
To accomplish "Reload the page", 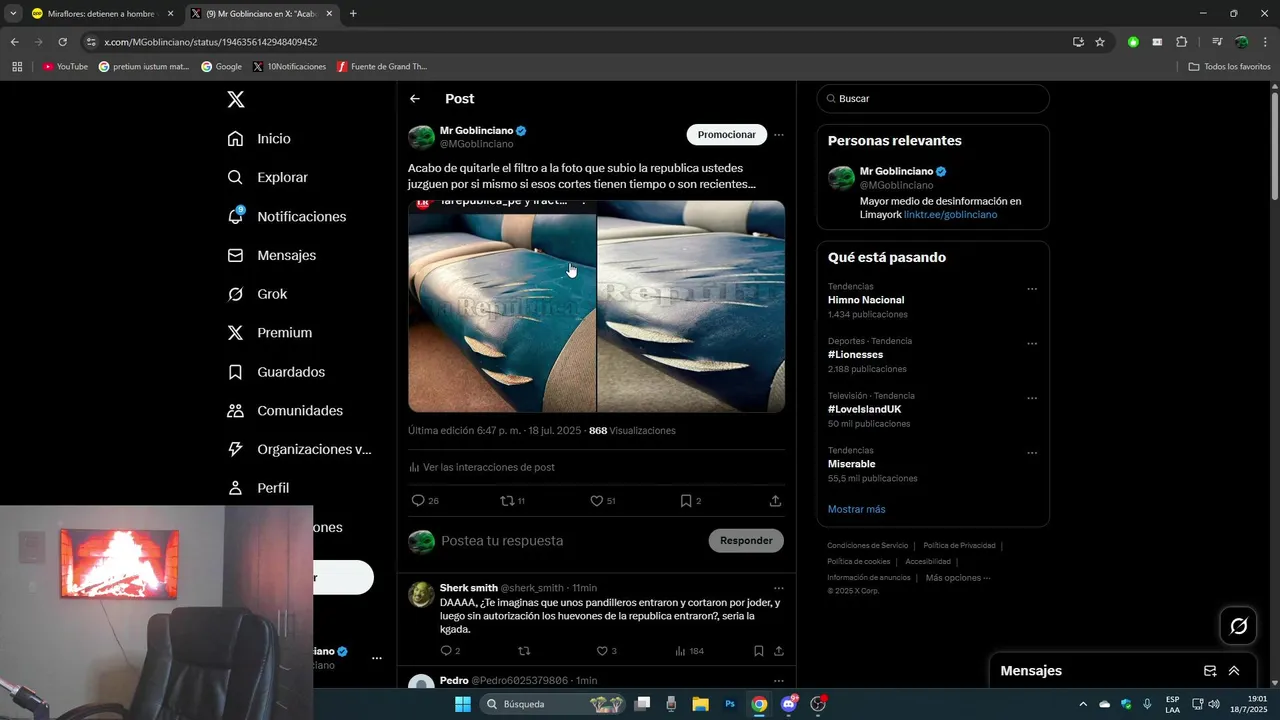I will click(62, 42).
